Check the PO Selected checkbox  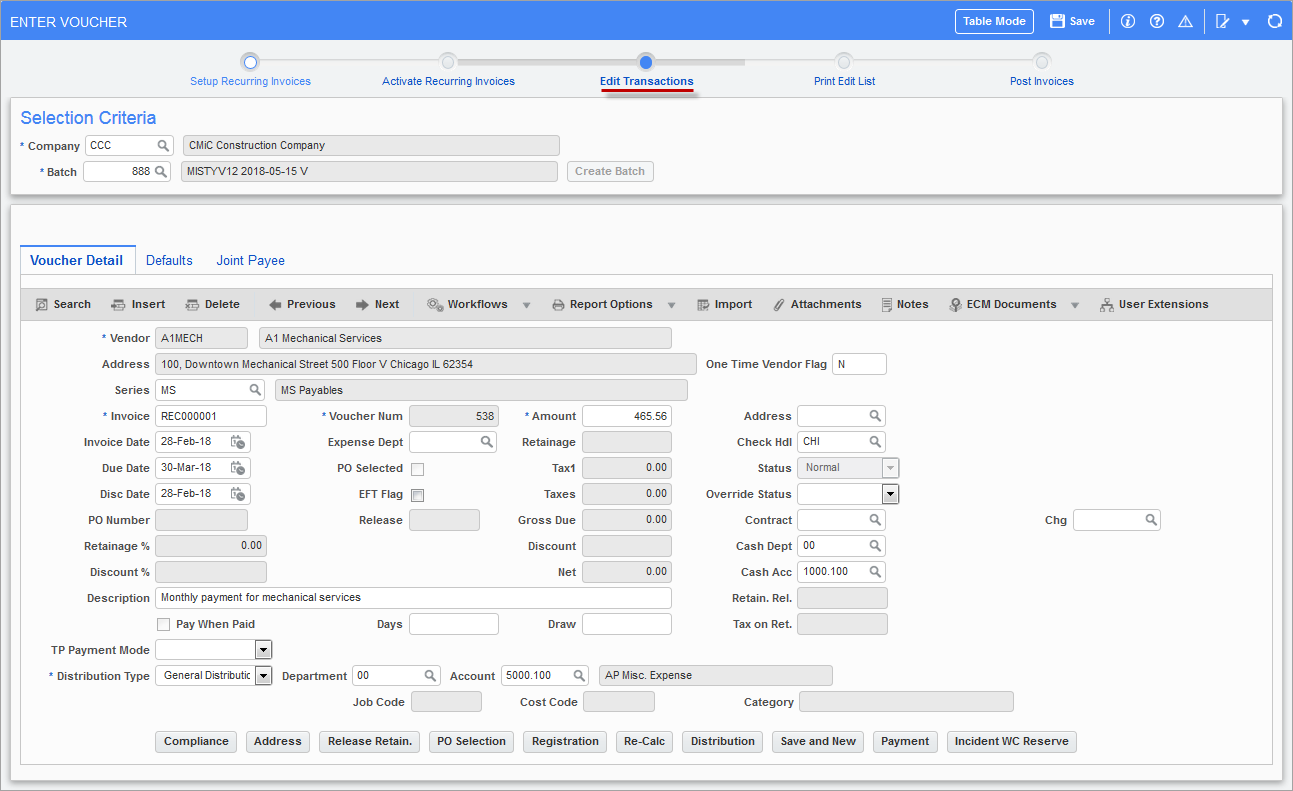(417, 467)
